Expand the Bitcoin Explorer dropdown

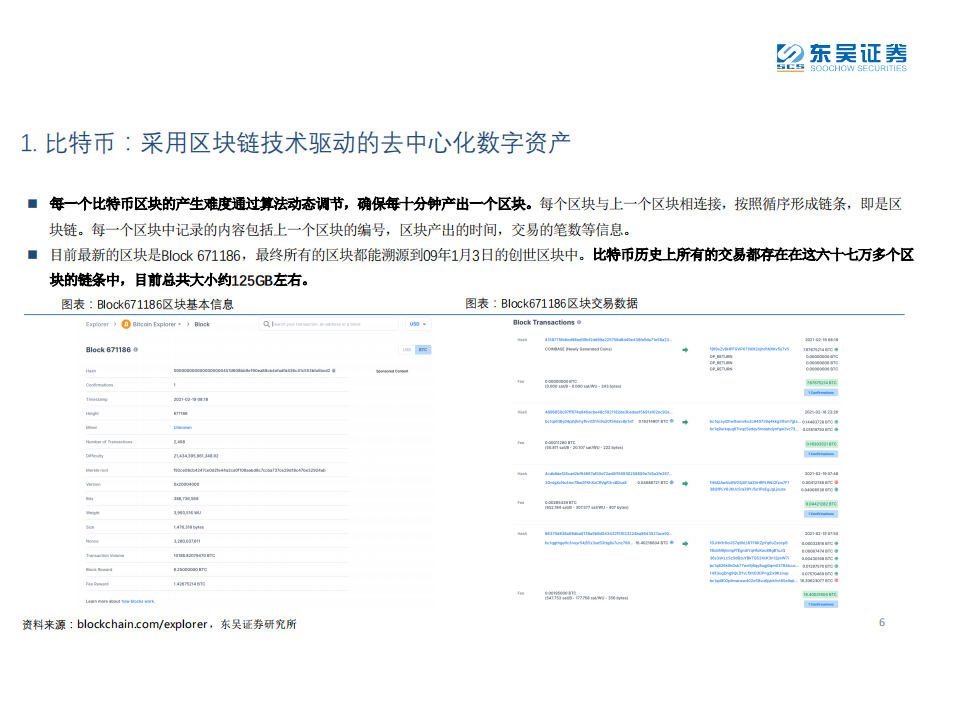tap(179, 324)
